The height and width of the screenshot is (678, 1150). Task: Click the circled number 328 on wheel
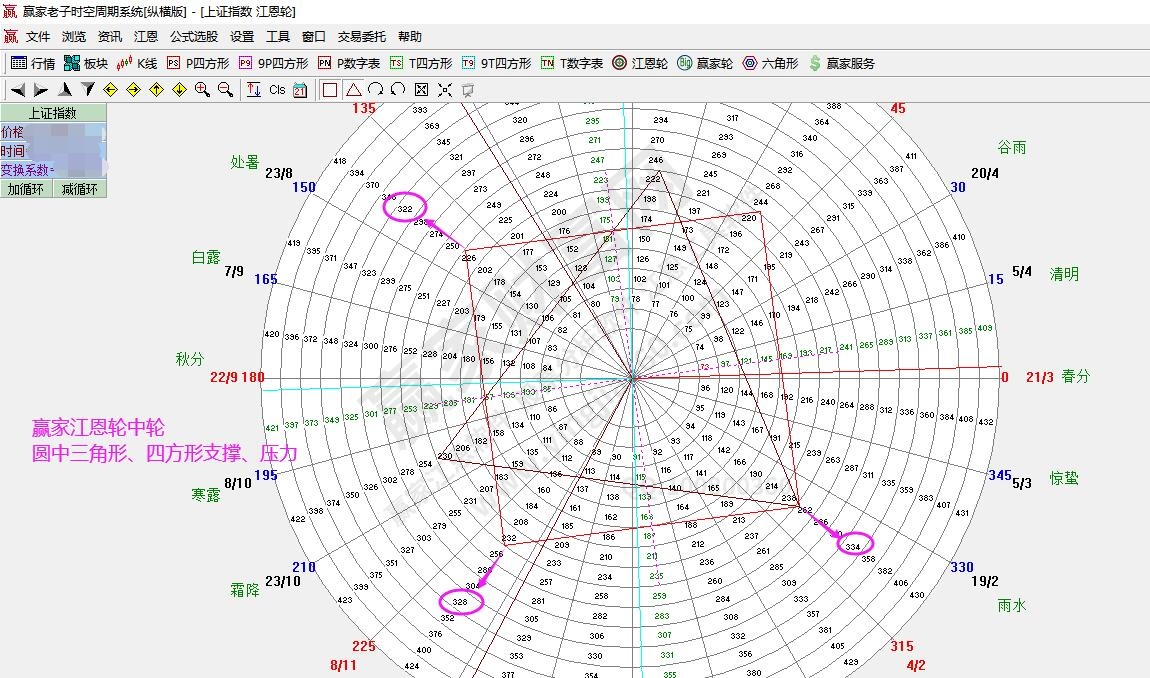(x=460, y=602)
